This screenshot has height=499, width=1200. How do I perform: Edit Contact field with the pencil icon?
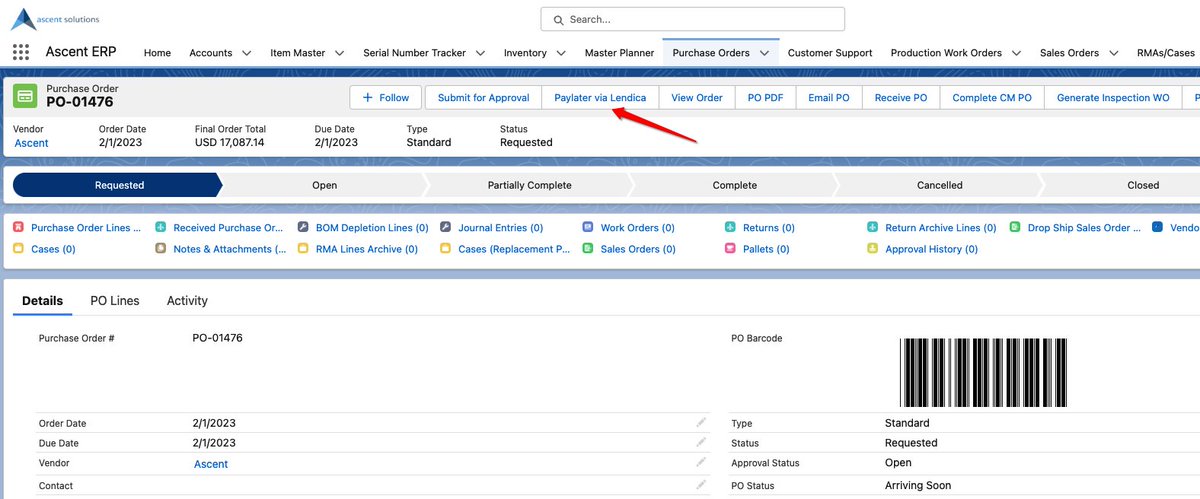tap(701, 484)
